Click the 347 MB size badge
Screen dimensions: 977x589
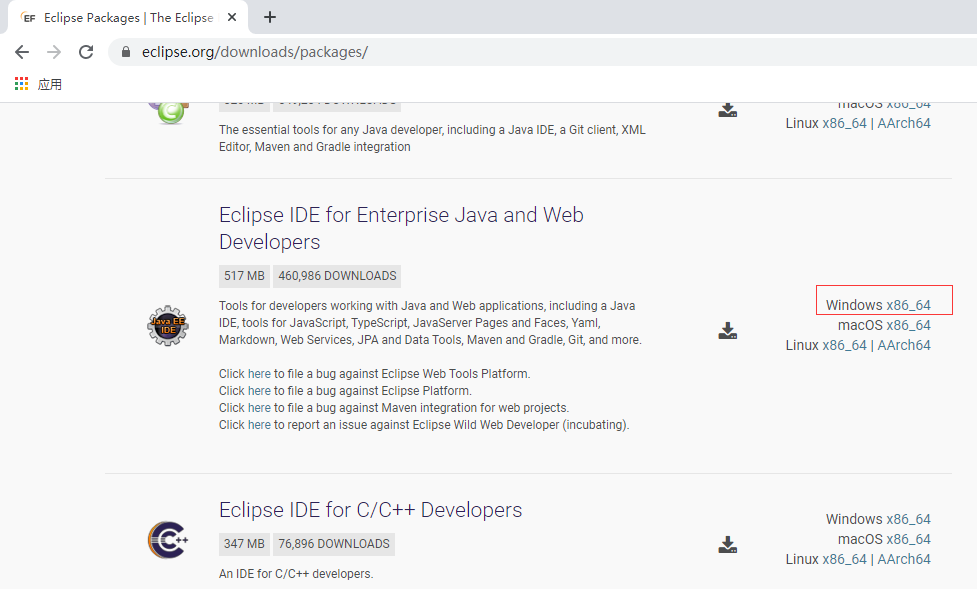pyautogui.click(x=244, y=544)
